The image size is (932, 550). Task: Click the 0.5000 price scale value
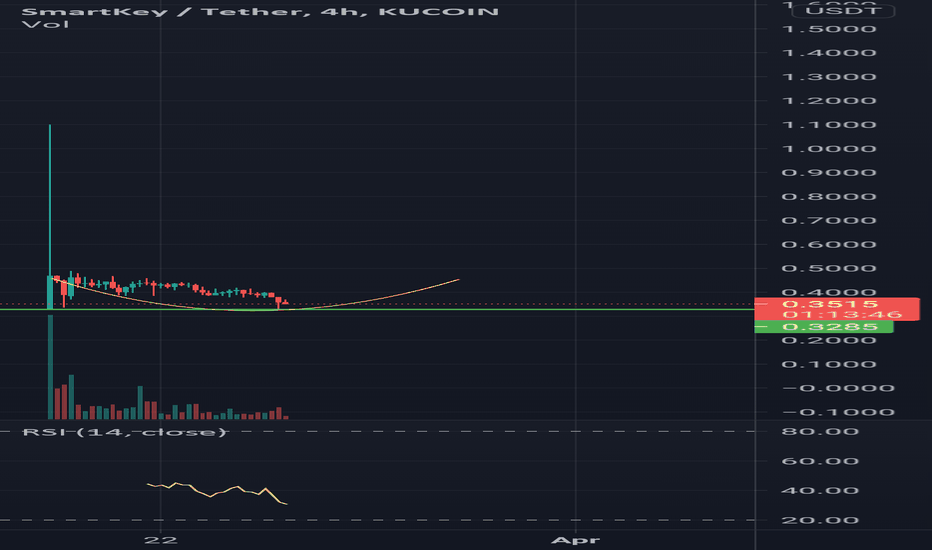tap(829, 268)
